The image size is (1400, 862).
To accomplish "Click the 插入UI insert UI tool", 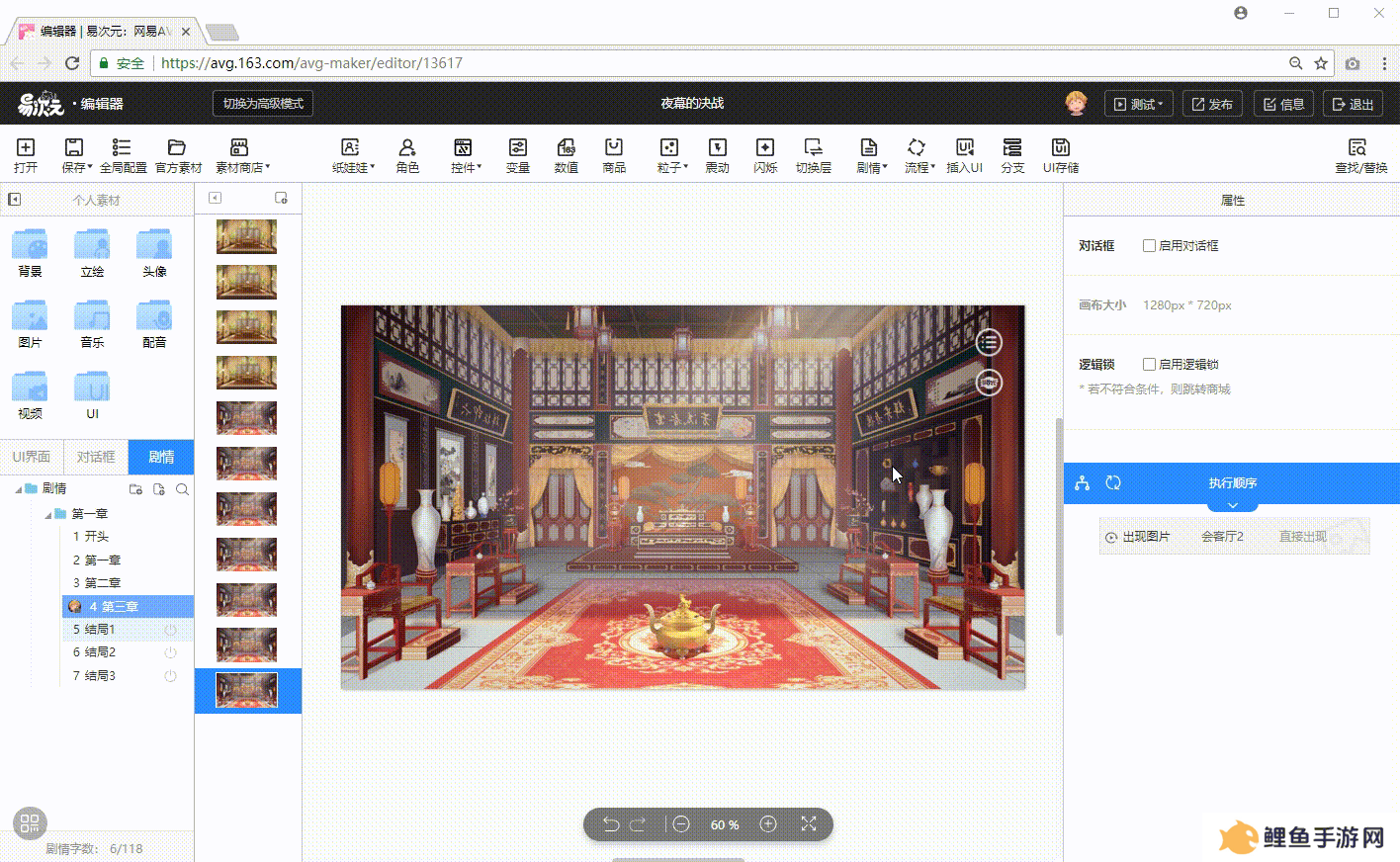I will pyautogui.click(x=964, y=155).
